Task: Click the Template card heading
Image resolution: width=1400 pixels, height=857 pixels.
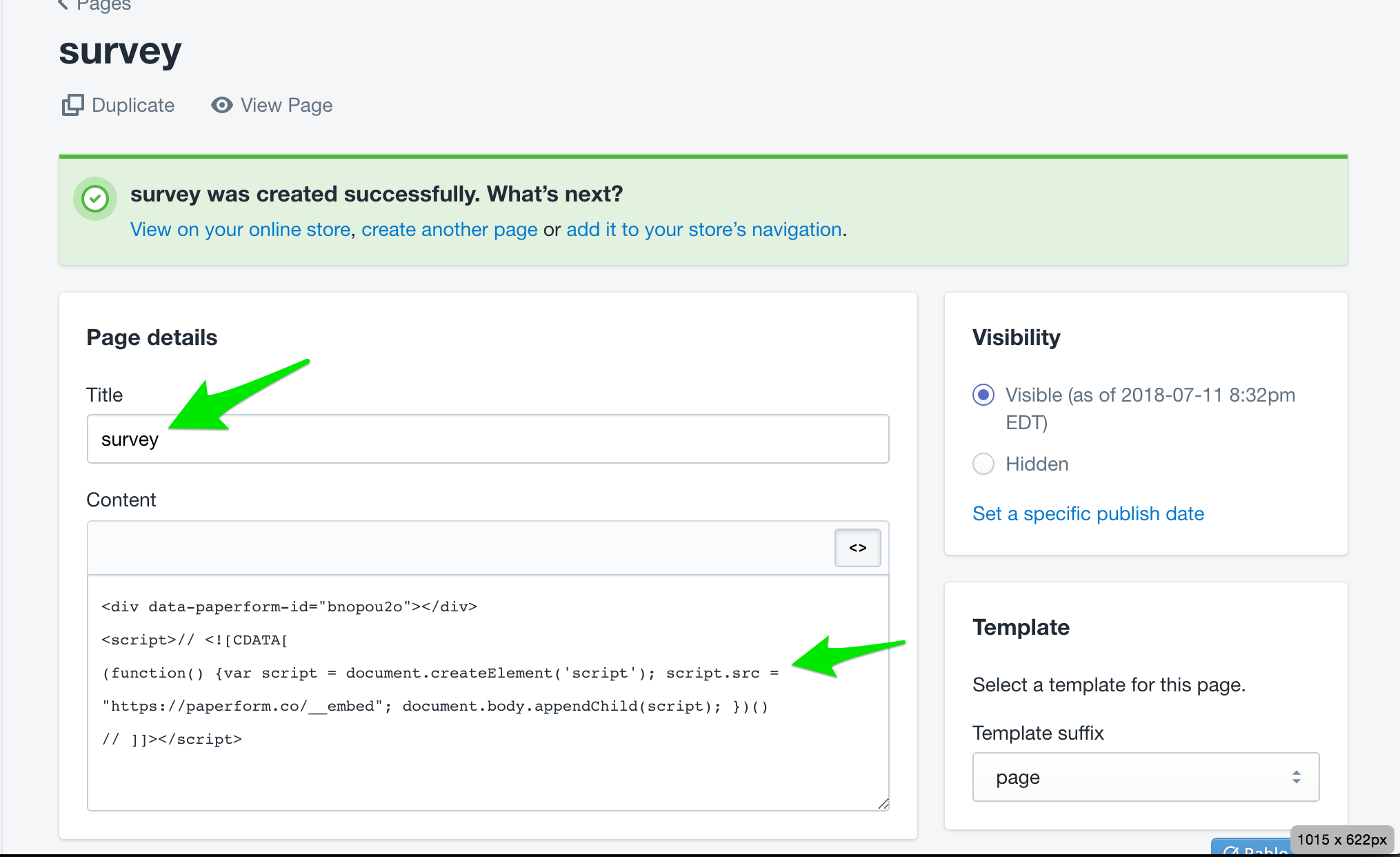Action: tap(1021, 627)
